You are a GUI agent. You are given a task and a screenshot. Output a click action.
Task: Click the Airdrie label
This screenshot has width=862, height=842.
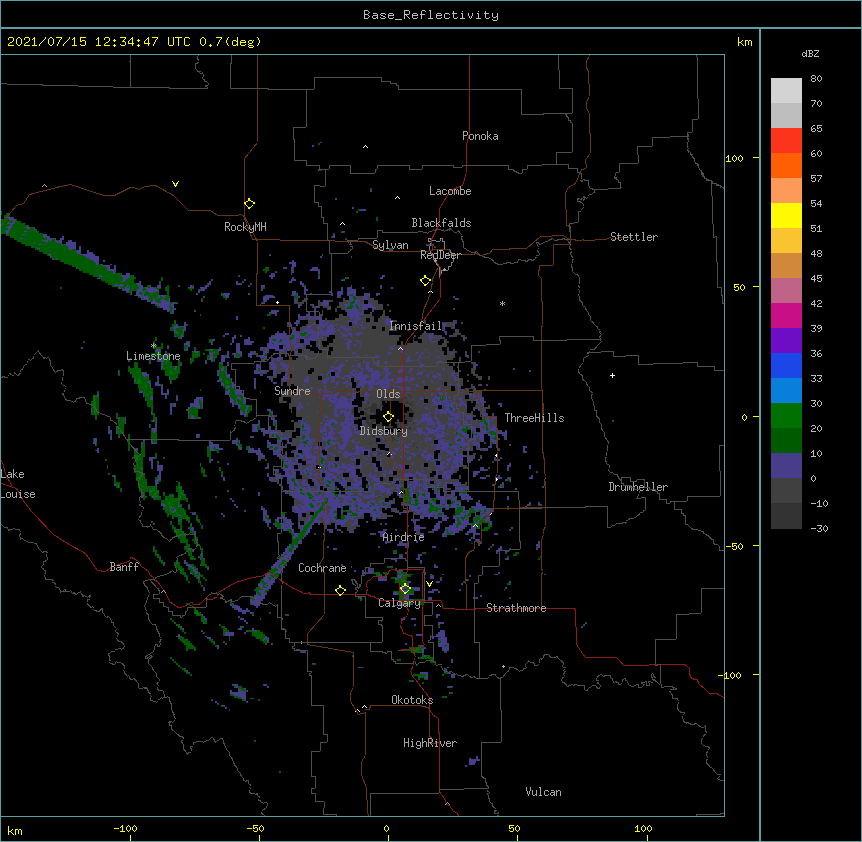(403, 537)
